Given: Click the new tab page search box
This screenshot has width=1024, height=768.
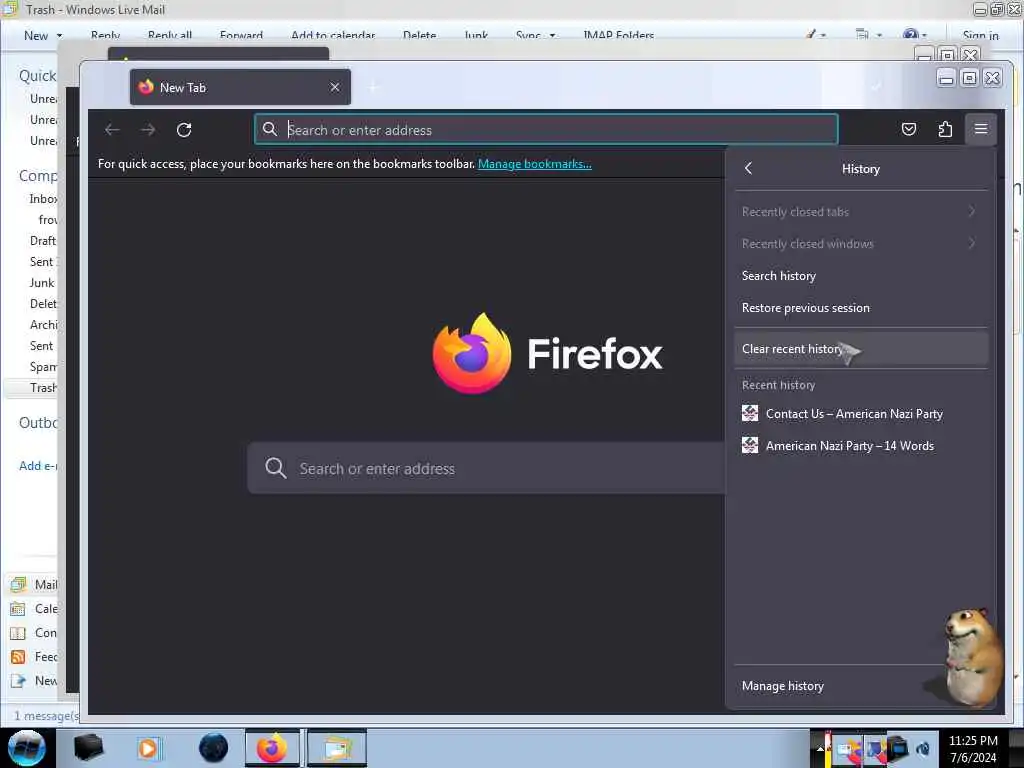Looking at the screenshot, I should click(486, 468).
